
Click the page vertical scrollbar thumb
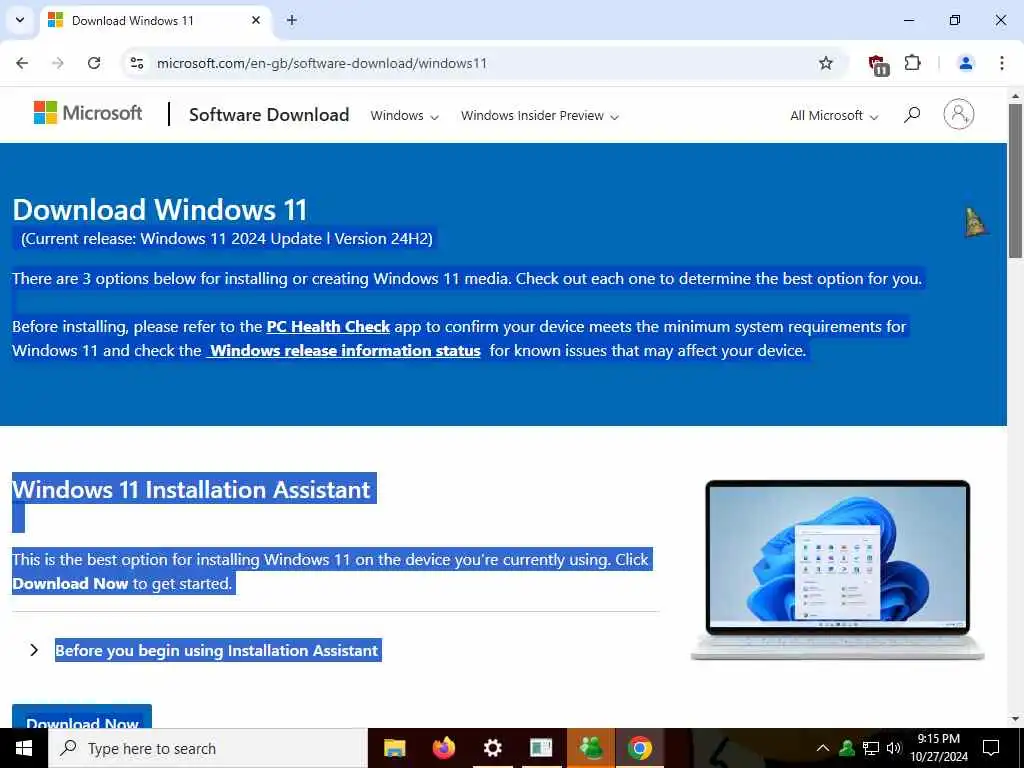[1015, 180]
